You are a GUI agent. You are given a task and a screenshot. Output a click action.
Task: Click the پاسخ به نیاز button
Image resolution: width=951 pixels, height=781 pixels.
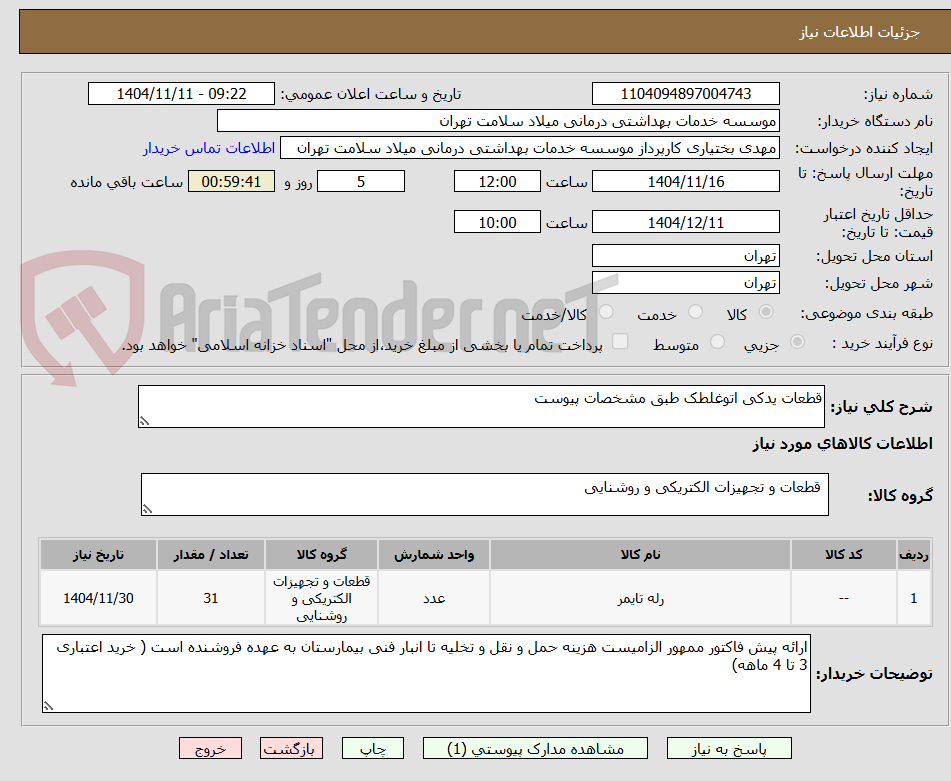729,748
